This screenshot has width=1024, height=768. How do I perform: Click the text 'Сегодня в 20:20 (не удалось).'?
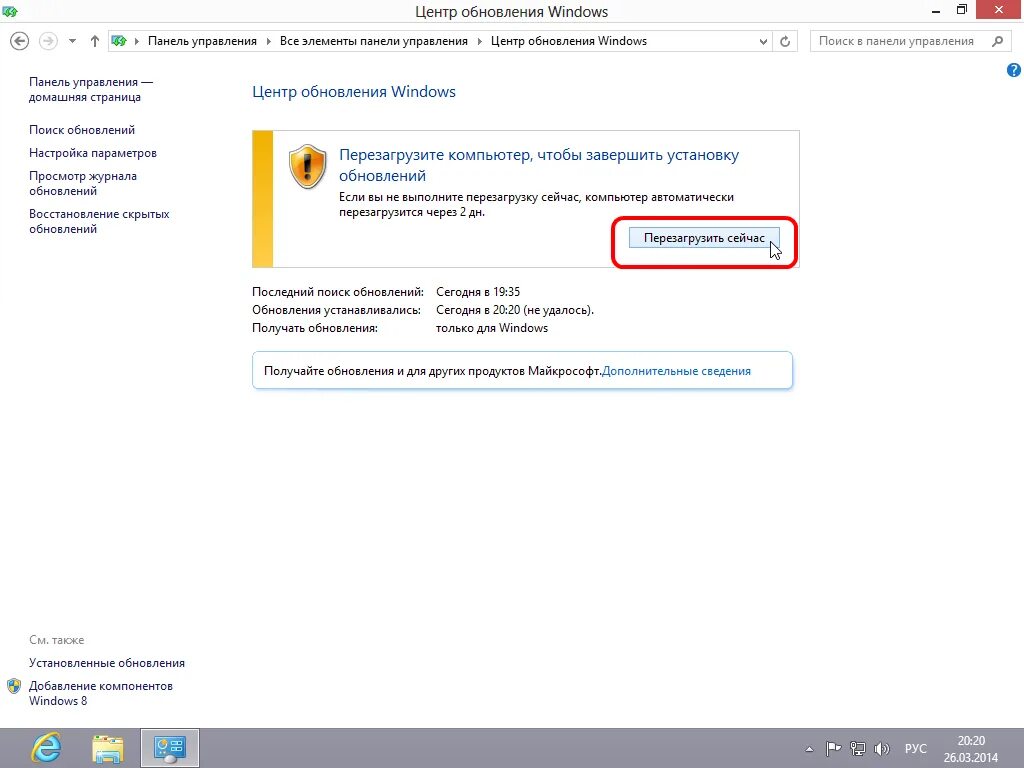(515, 310)
